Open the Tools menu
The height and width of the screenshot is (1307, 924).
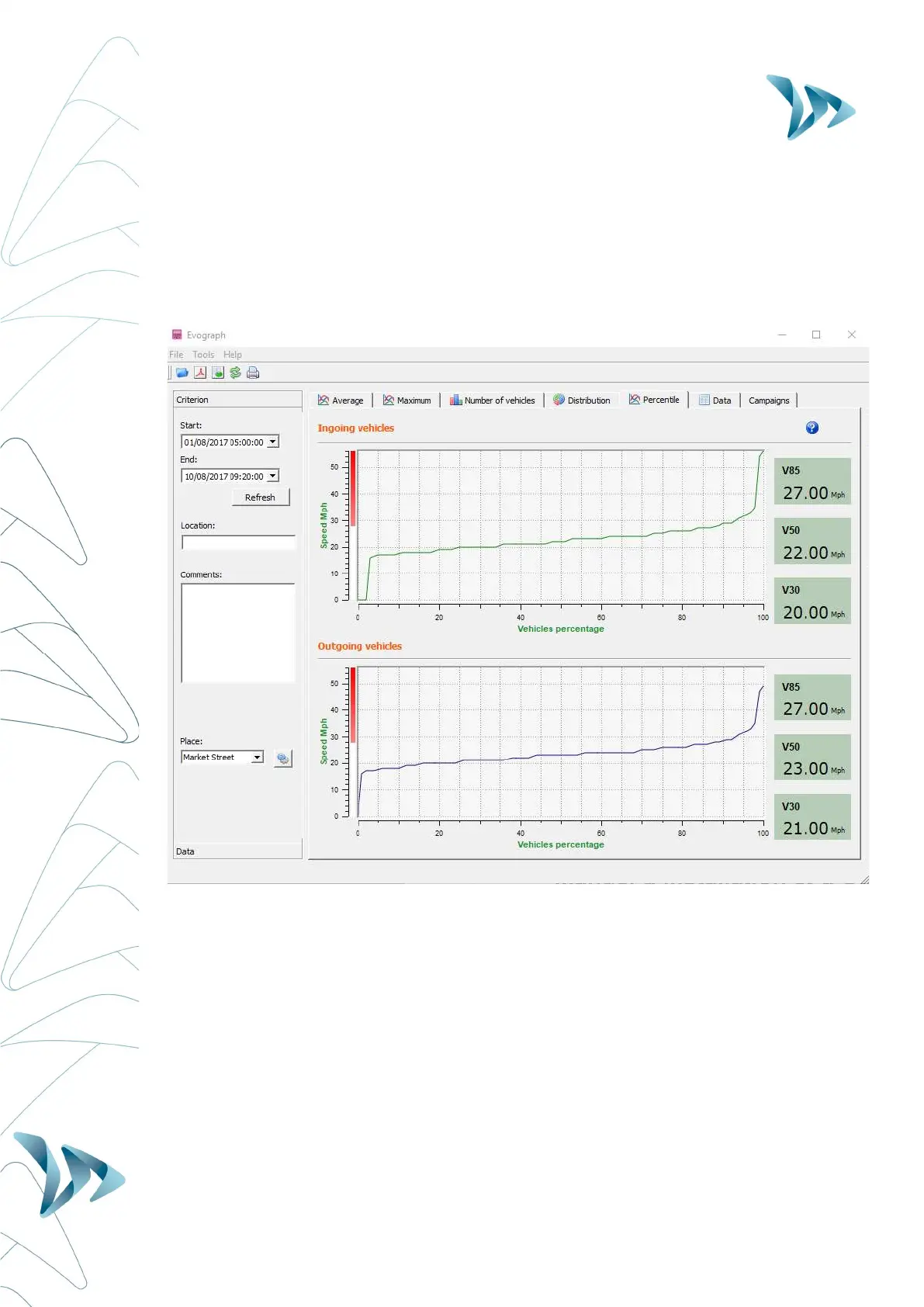[203, 355]
